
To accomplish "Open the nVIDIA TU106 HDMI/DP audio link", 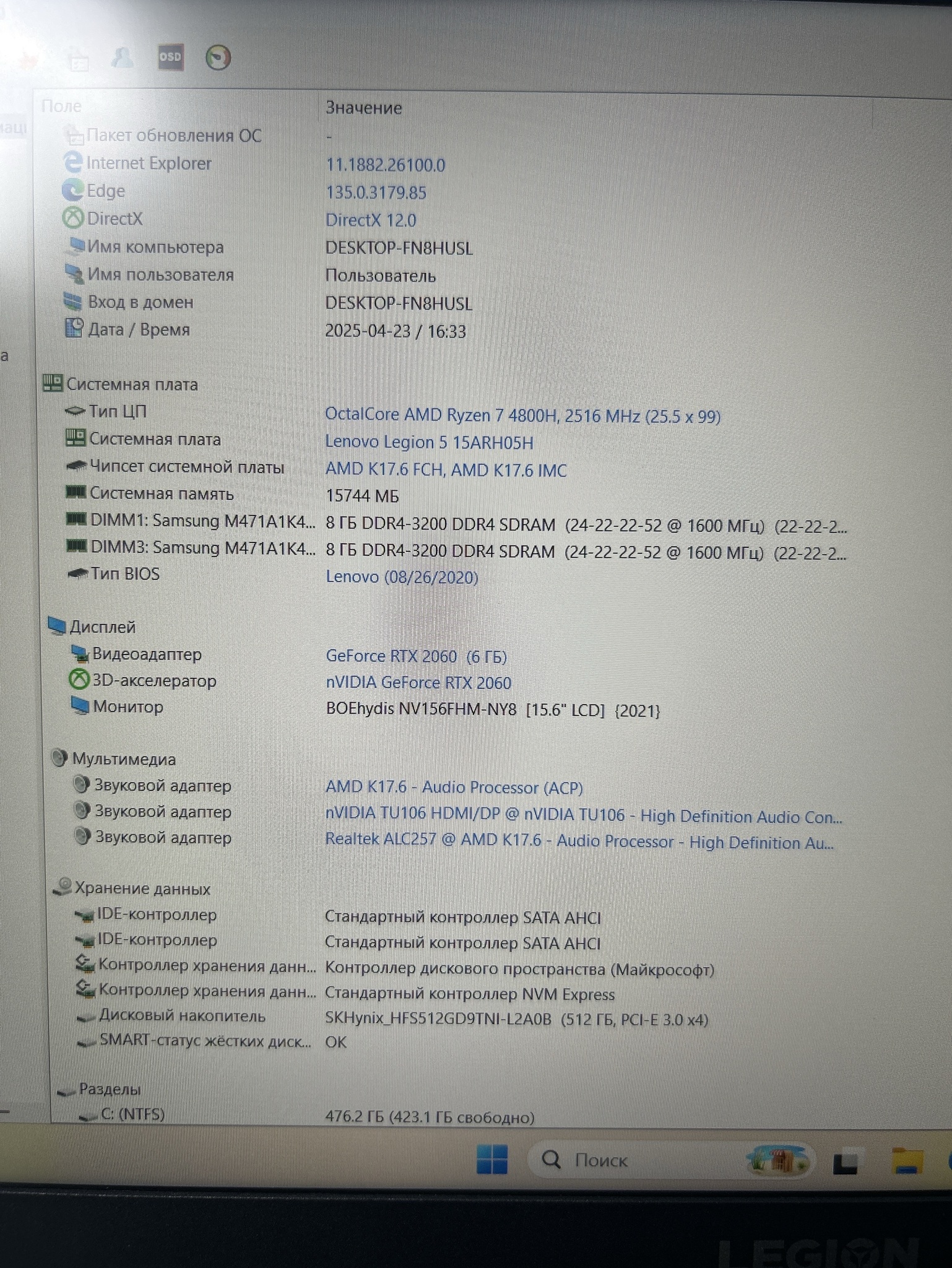I will [x=584, y=815].
